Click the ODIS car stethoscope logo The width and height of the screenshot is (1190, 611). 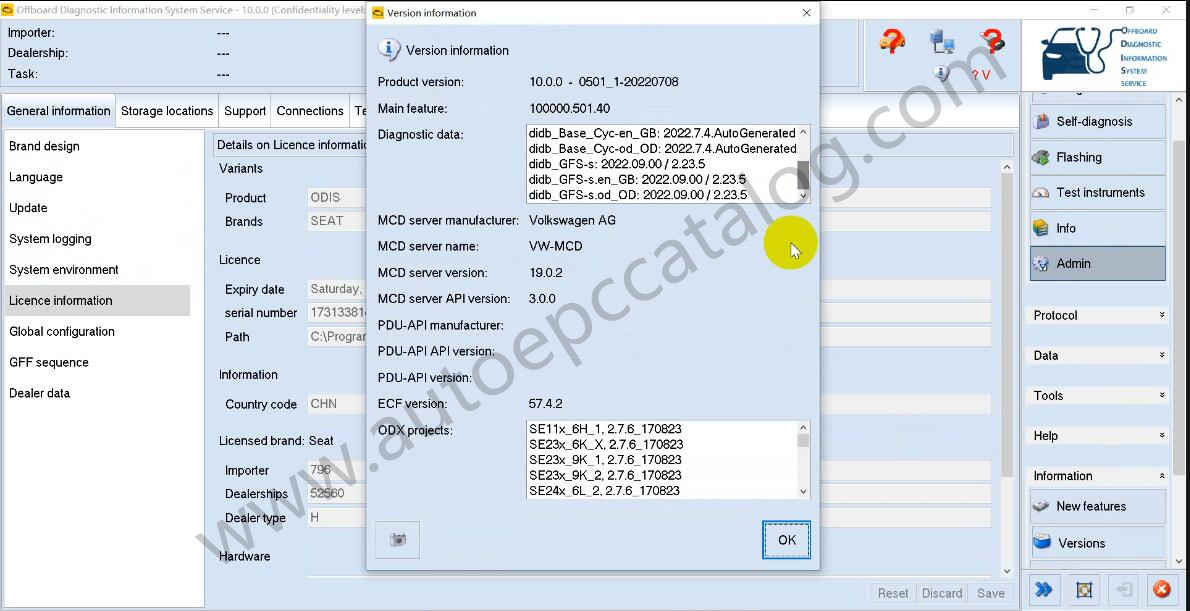1104,55
